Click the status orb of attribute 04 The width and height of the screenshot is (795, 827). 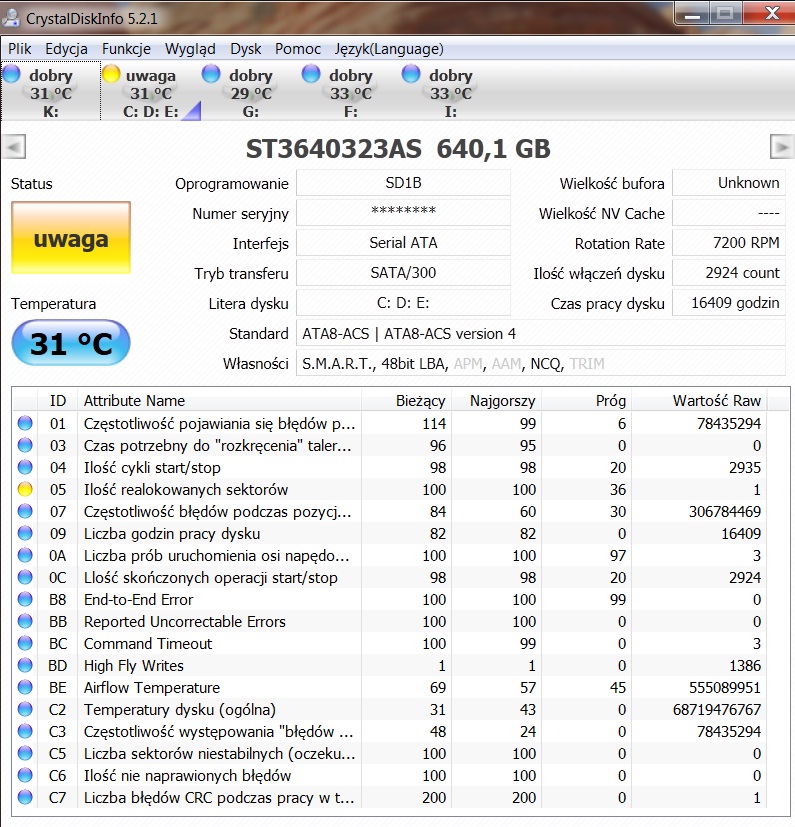click(x=25, y=467)
